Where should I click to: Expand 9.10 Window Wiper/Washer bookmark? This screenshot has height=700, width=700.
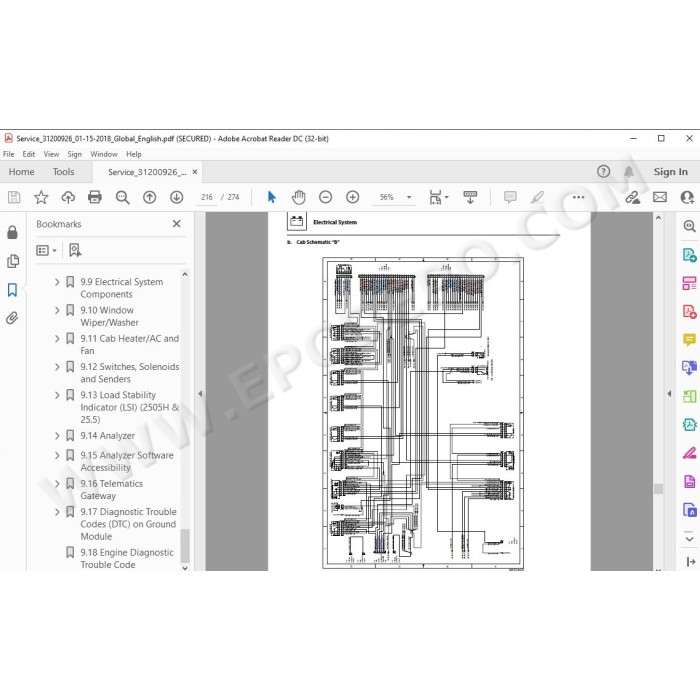(x=57, y=310)
